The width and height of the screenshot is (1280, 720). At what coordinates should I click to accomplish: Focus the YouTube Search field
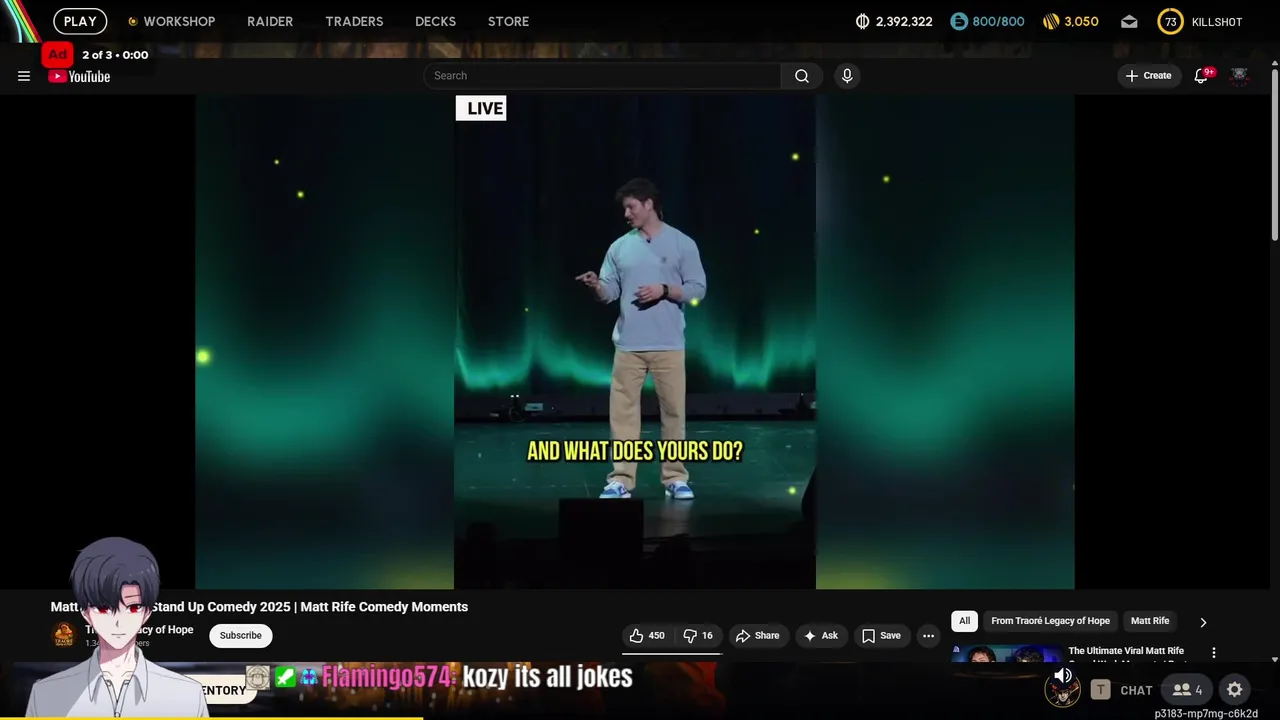603,76
